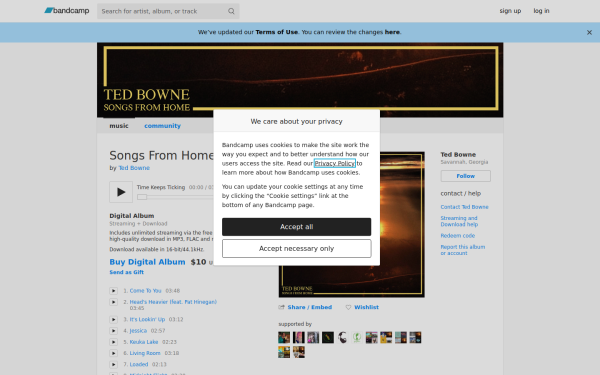Open the It's Lookin' Up track link
The width and height of the screenshot is (600, 375).
147,320
